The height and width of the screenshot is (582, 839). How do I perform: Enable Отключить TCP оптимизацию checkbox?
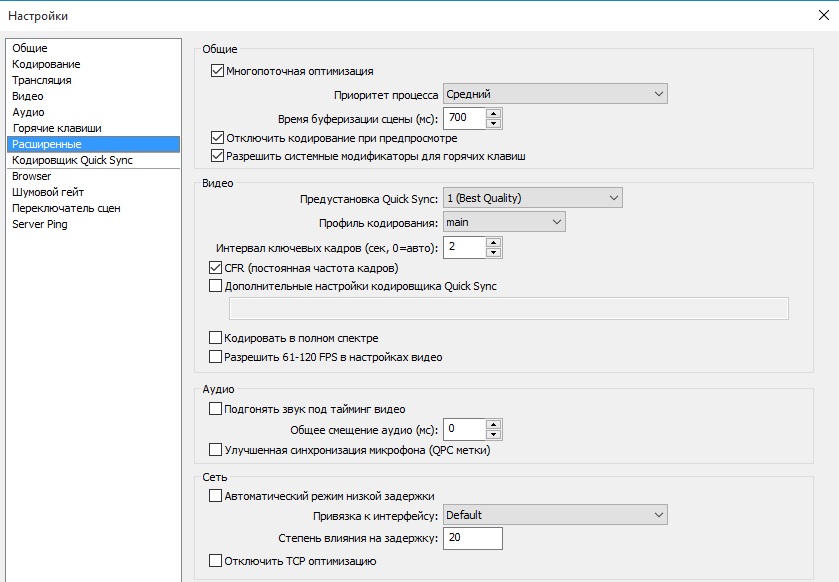[x=215, y=561]
